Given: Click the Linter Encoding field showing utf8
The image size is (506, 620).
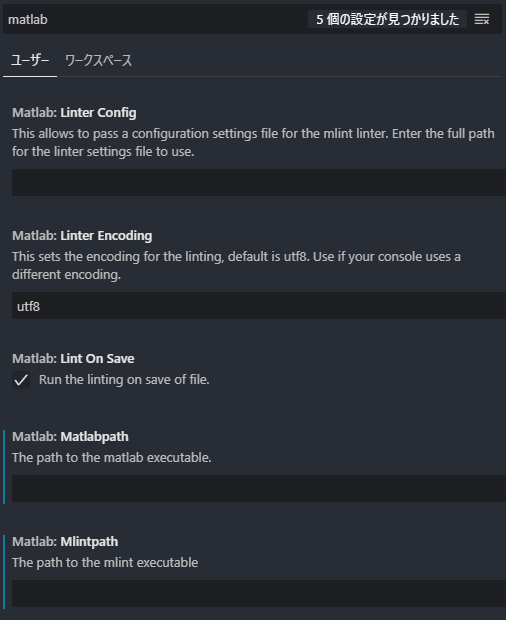Looking at the screenshot, I should (259, 306).
